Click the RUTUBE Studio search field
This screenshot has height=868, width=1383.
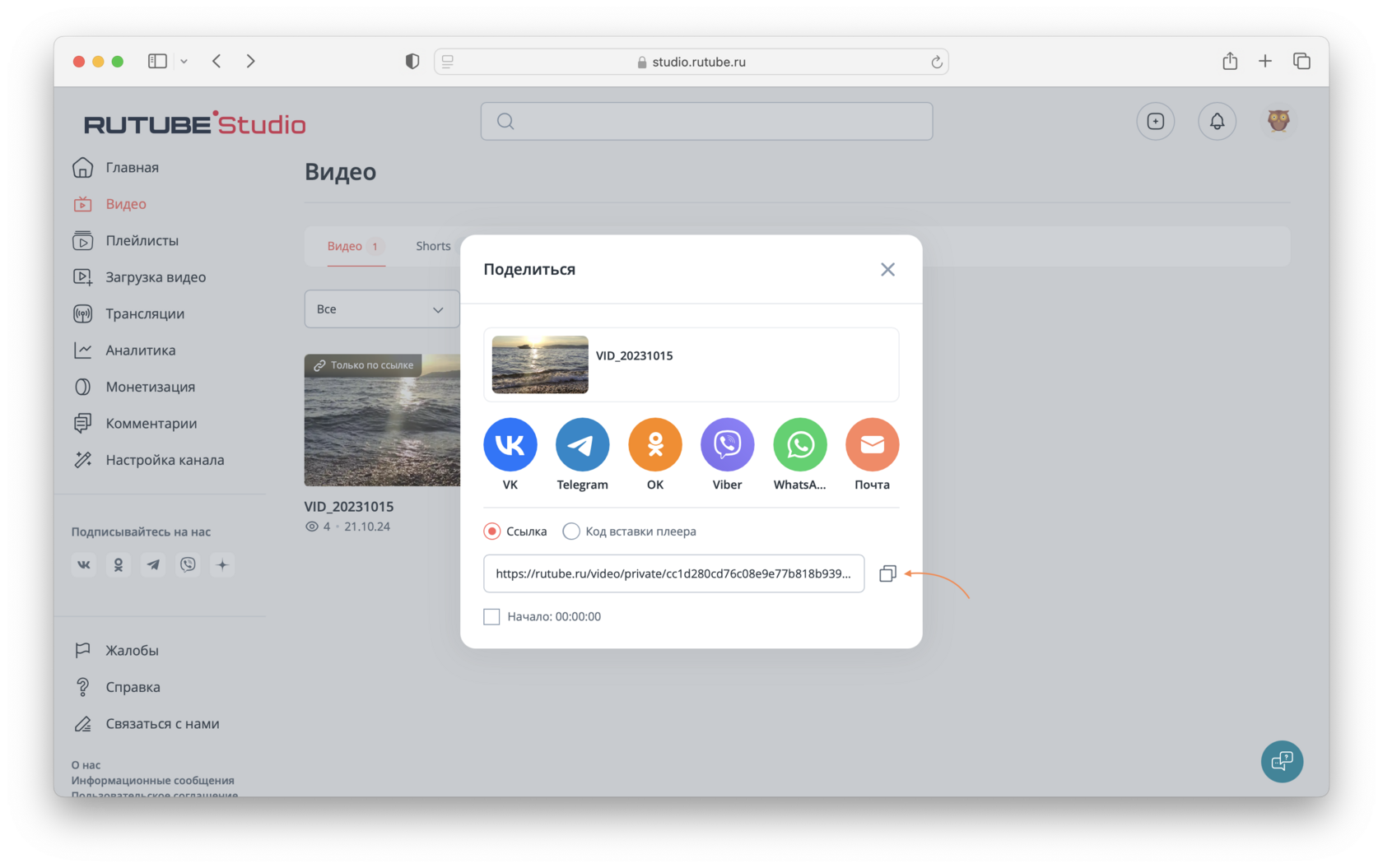pos(706,122)
